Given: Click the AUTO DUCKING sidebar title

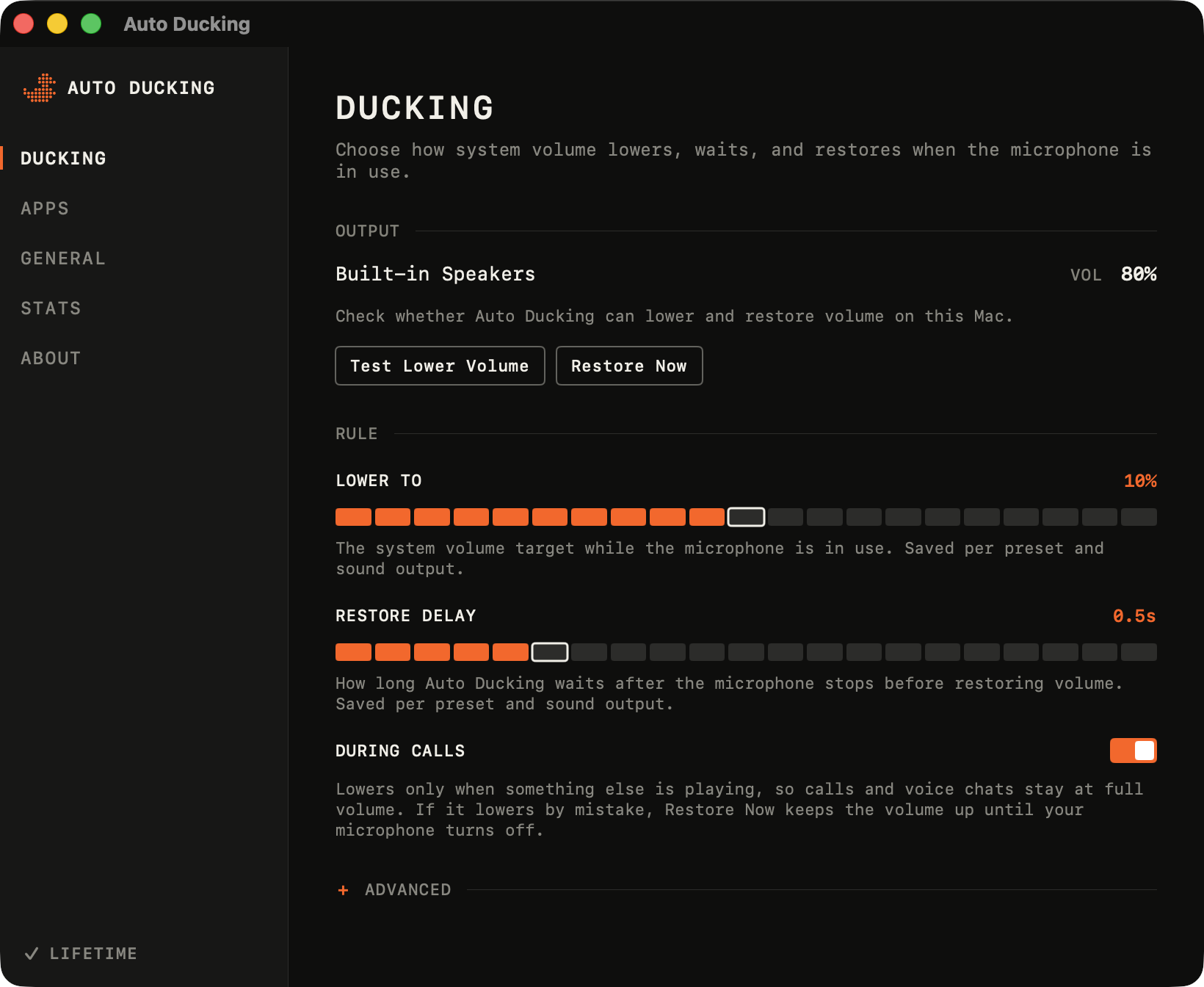Looking at the screenshot, I should pyautogui.click(x=141, y=88).
